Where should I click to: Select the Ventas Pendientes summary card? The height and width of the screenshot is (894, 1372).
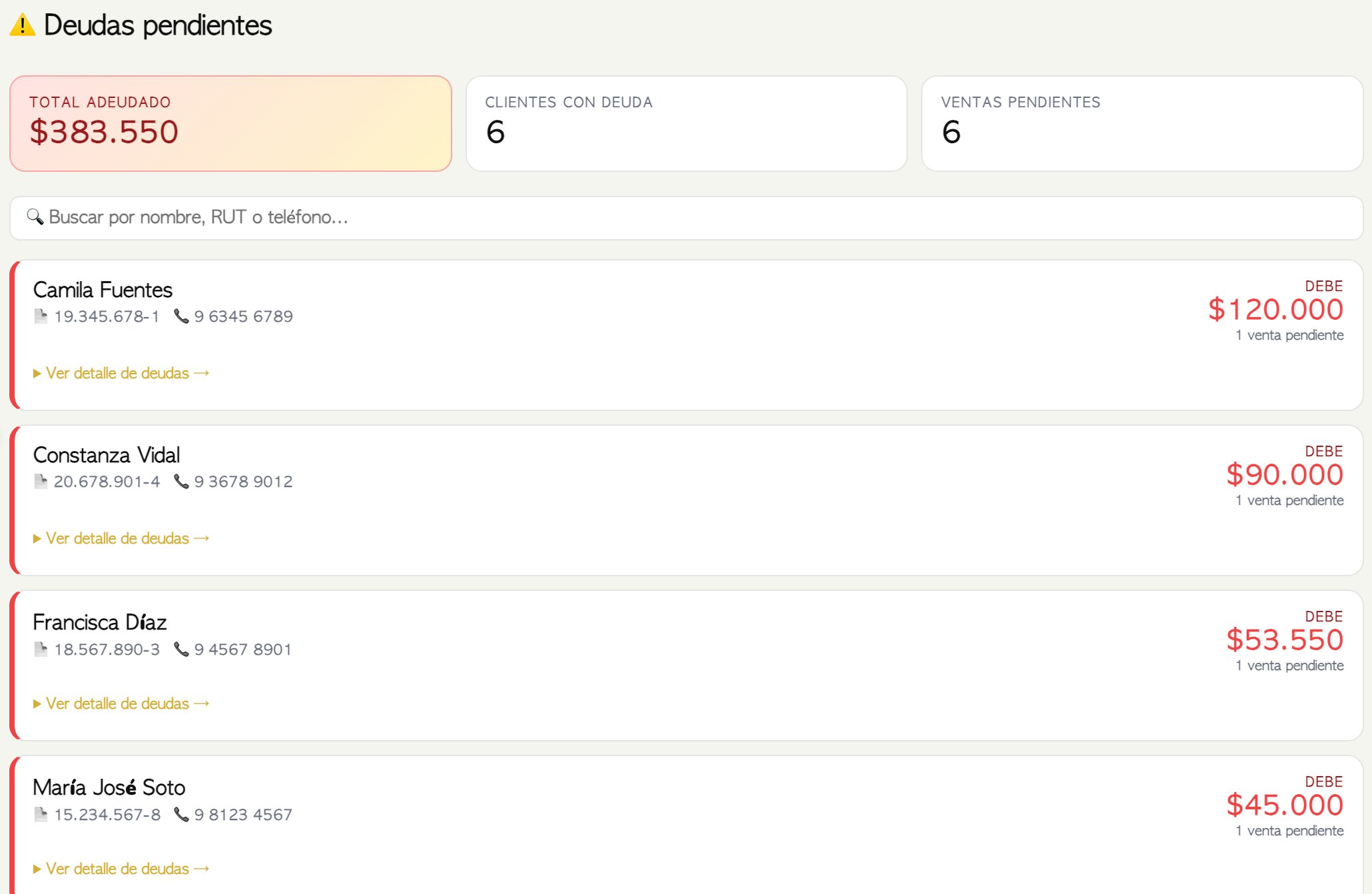[1142, 123]
